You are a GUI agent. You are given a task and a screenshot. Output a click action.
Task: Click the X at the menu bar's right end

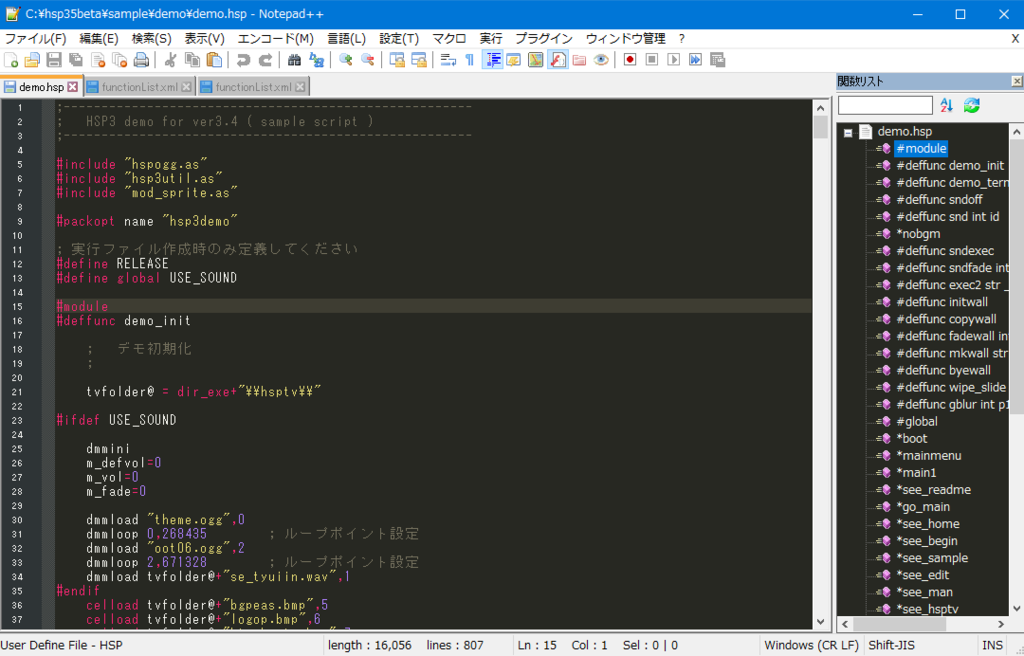click(1016, 39)
